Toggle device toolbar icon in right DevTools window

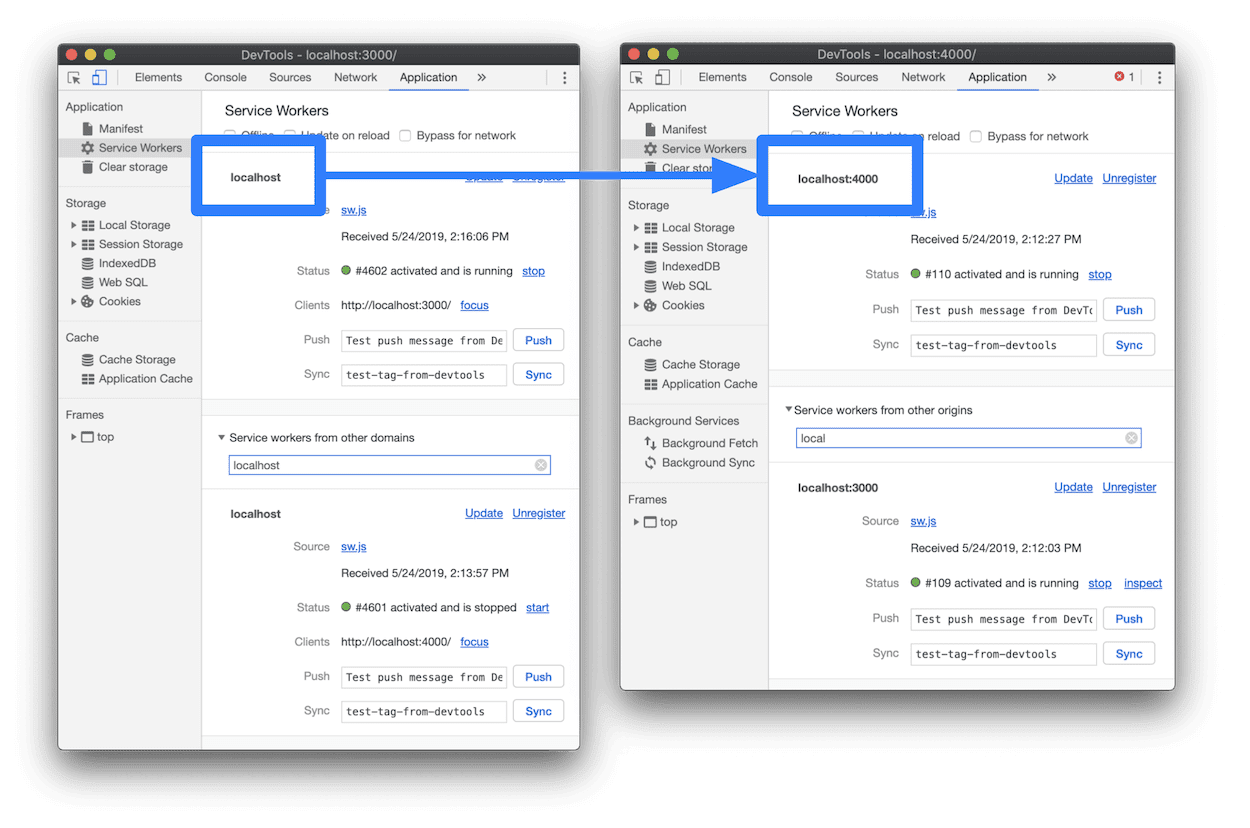[662, 78]
